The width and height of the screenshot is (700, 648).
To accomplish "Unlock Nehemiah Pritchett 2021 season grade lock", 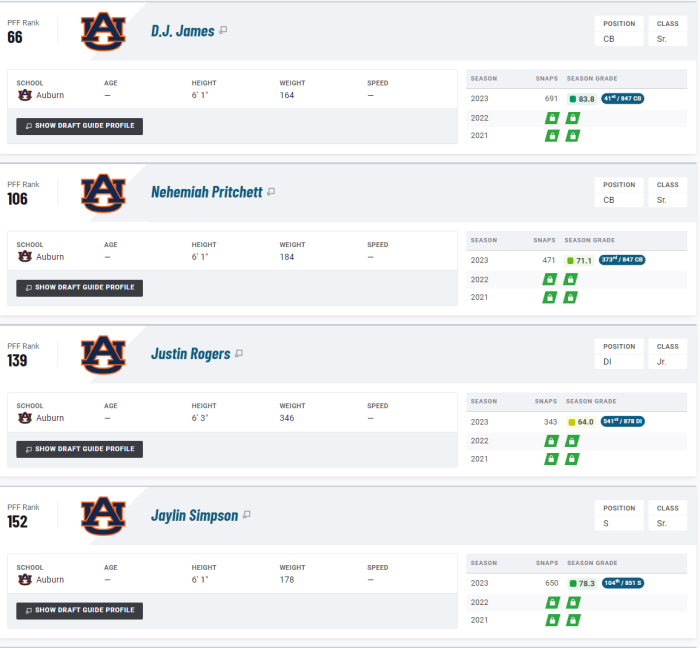I will 570,297.
